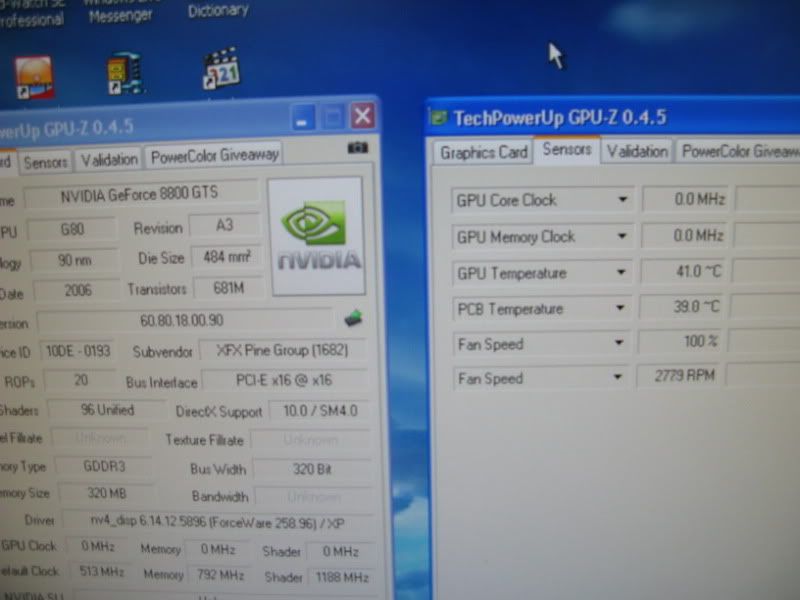The image size is (800, 600).
Task: Select Sensors tab in right GPU-Z window
Action: coord(567,150)
